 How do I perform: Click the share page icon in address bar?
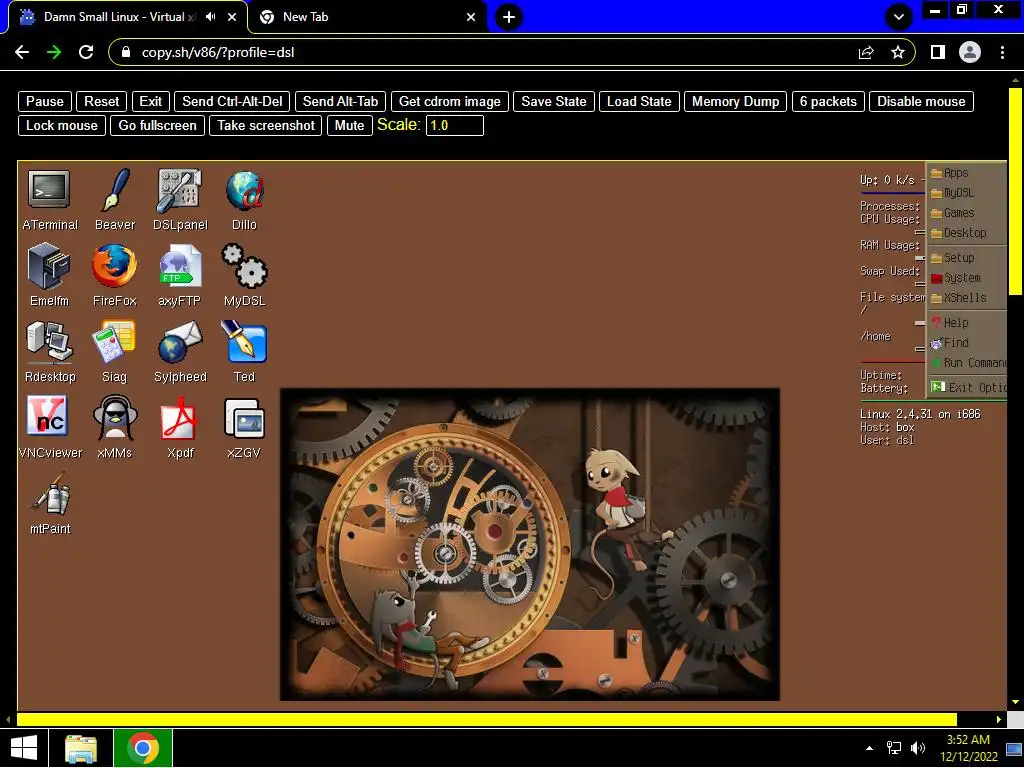pos(866,52)
